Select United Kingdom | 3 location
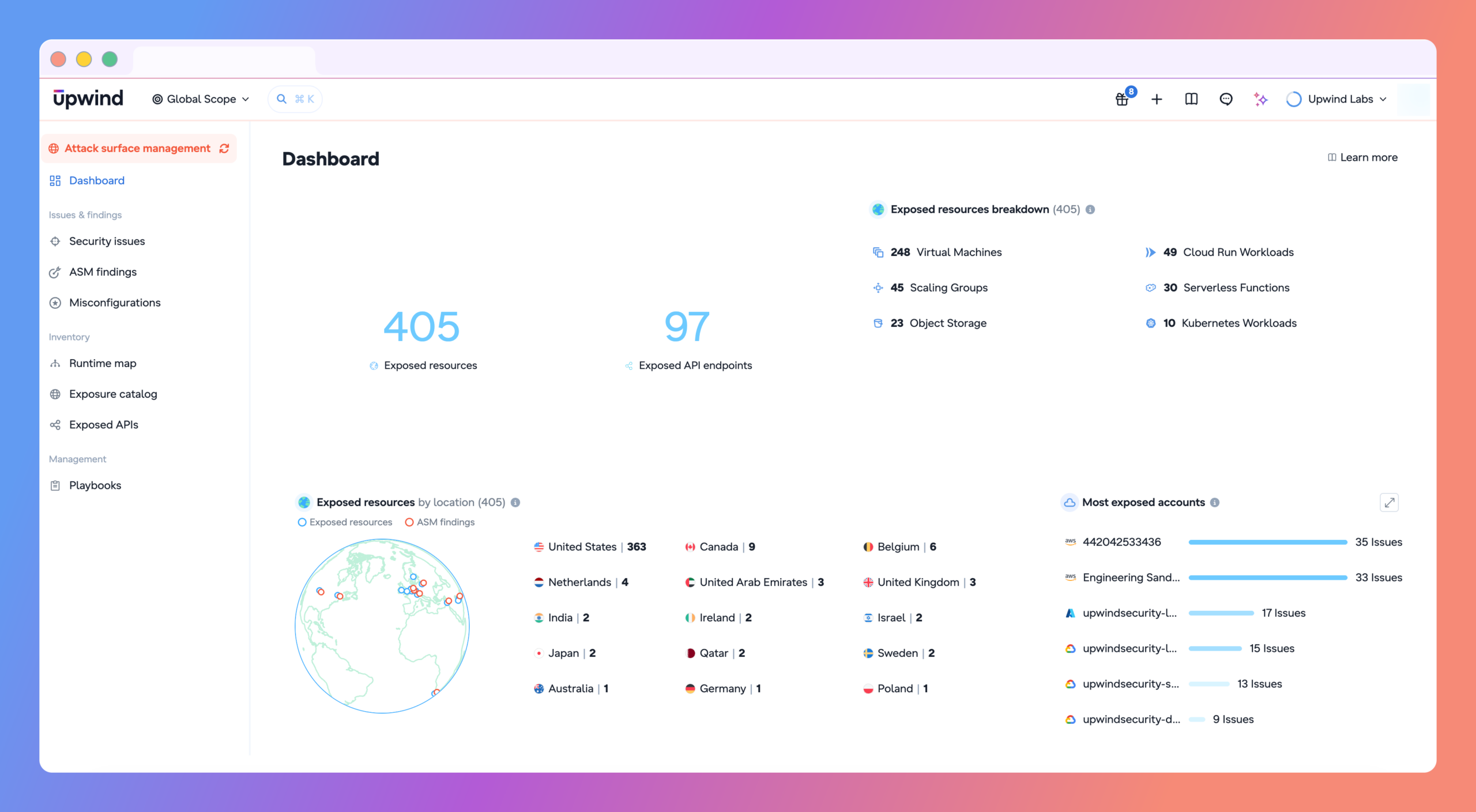1476x812 pixels. click(920, 583)
